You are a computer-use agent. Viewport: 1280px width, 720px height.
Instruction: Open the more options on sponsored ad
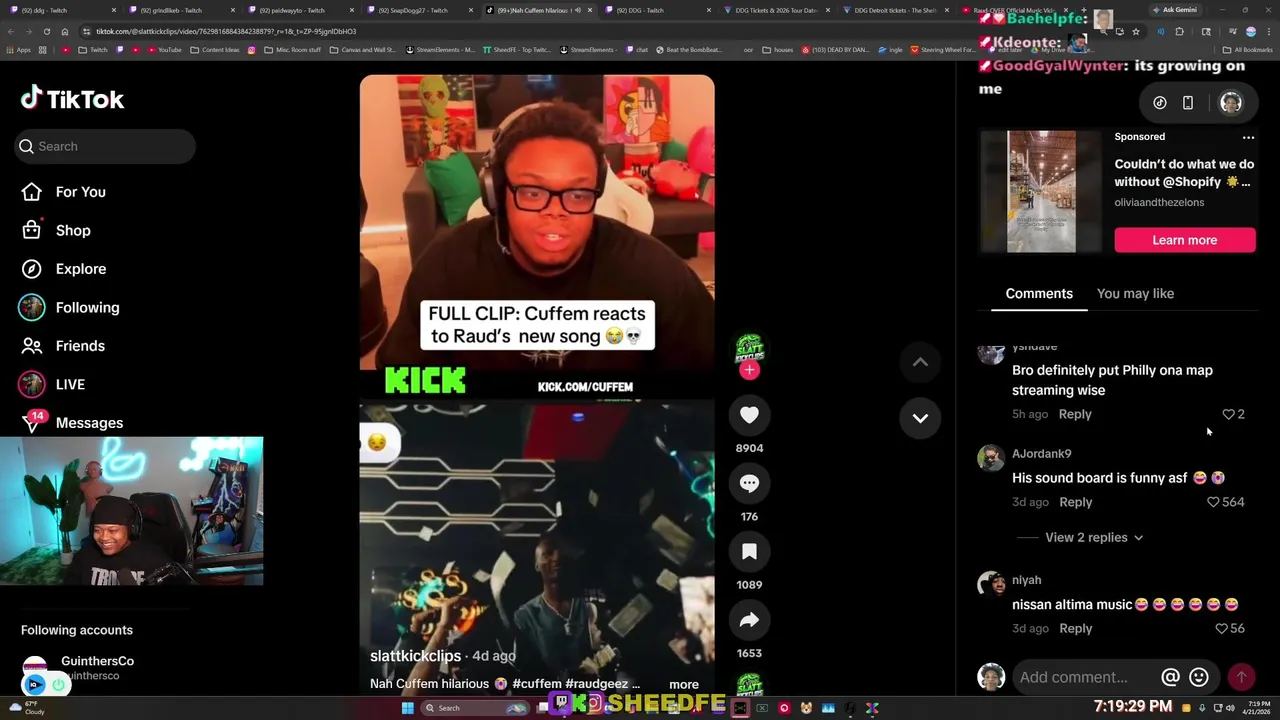pyautogui.click(x=1248, y=137)
